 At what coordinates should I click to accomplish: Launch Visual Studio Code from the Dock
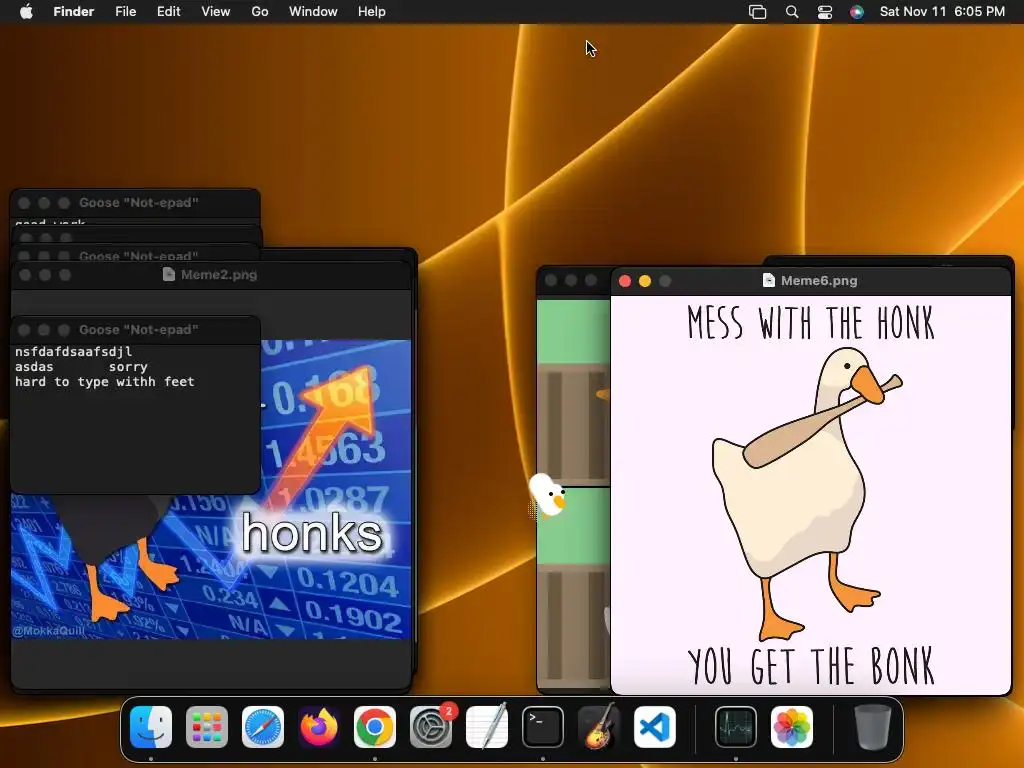tap(655, 727)
